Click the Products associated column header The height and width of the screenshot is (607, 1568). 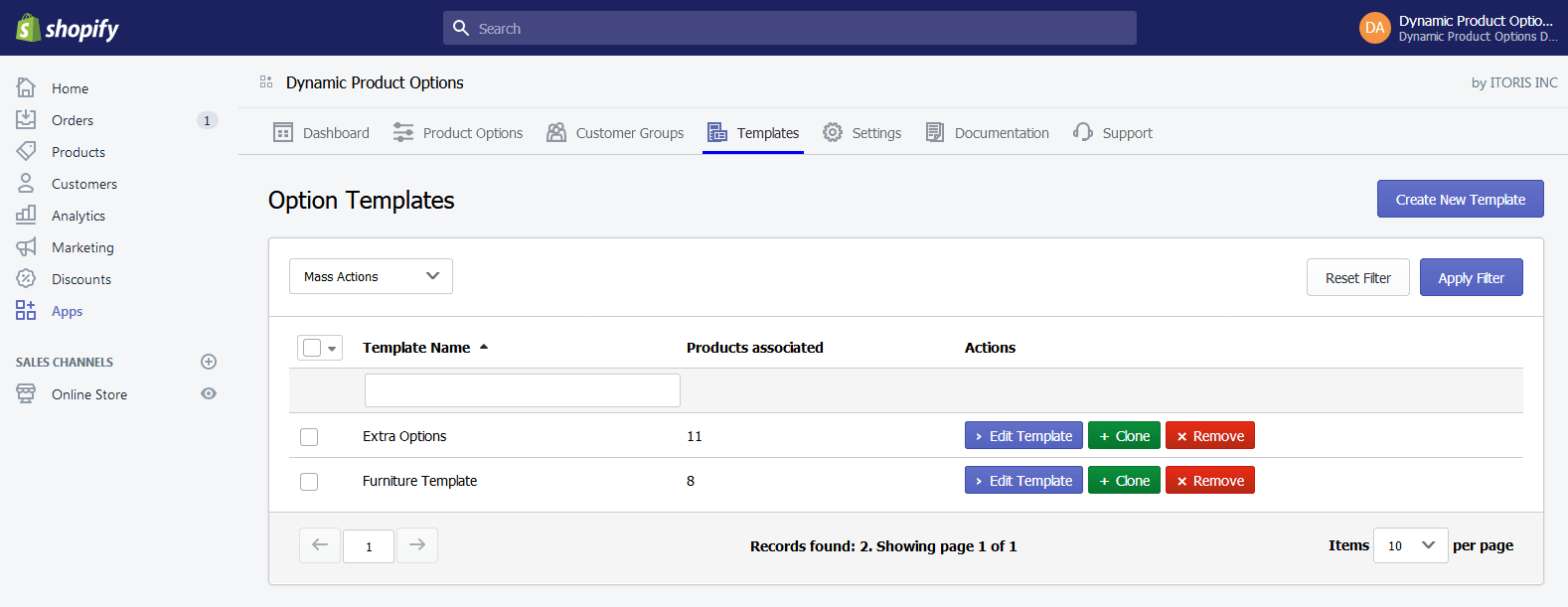click(755, 348)
